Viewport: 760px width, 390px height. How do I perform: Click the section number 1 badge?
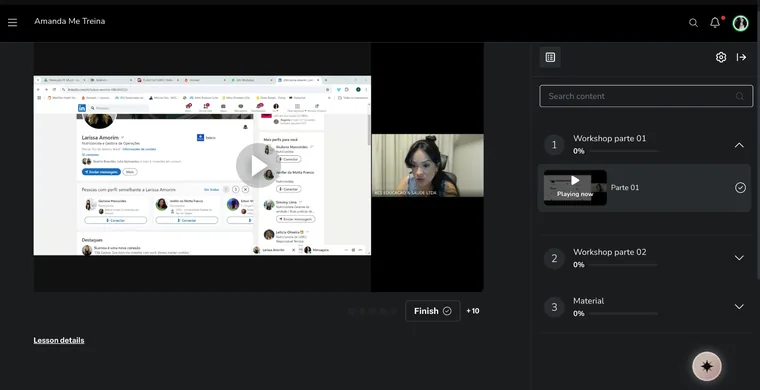click(554, 145)
